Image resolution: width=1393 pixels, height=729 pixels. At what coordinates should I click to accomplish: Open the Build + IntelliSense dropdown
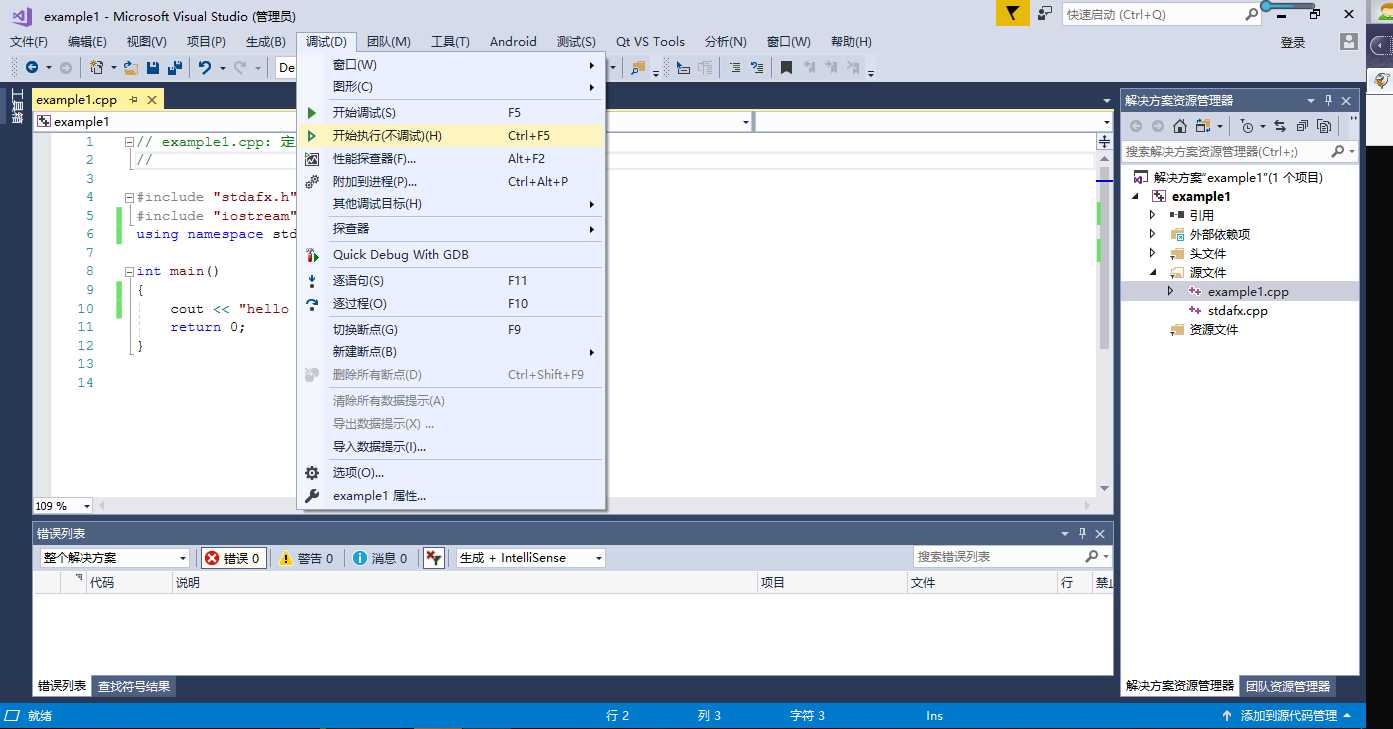(x=530, y=558)
